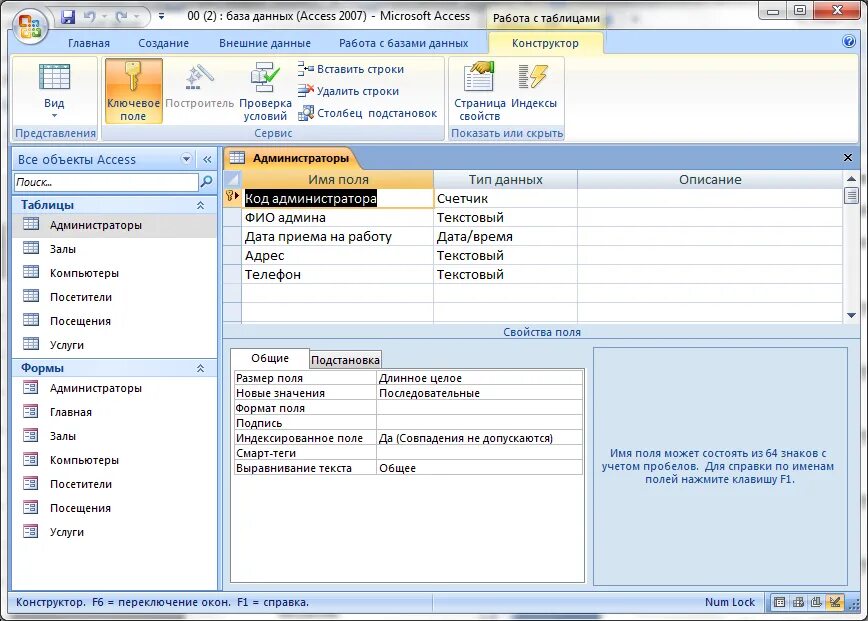The width and height of the screenshot is (868, 621).
Task: Select the Услуги table
Action: pos(114,345)
